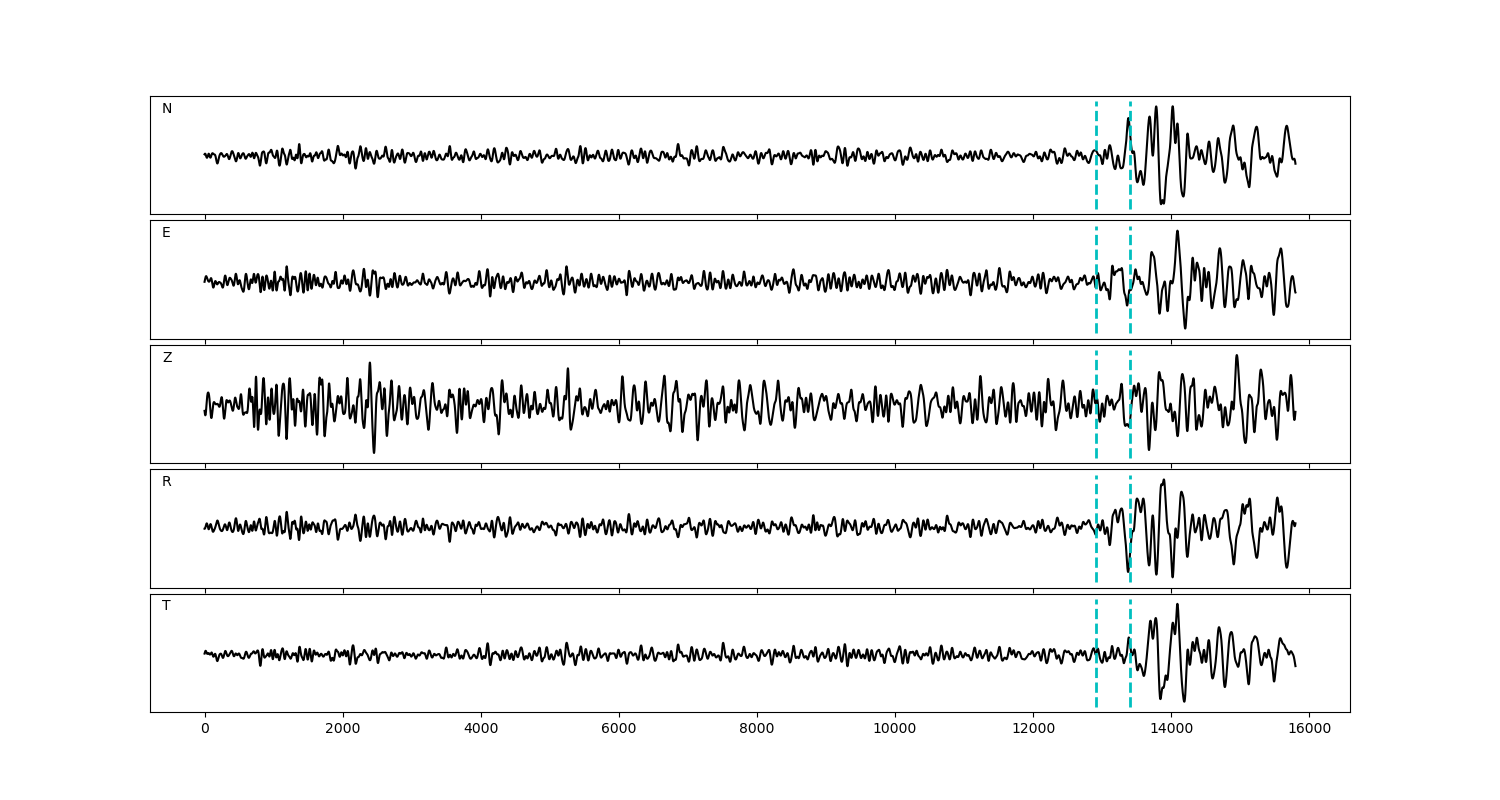Select the Z channel label

pos(167,358)
